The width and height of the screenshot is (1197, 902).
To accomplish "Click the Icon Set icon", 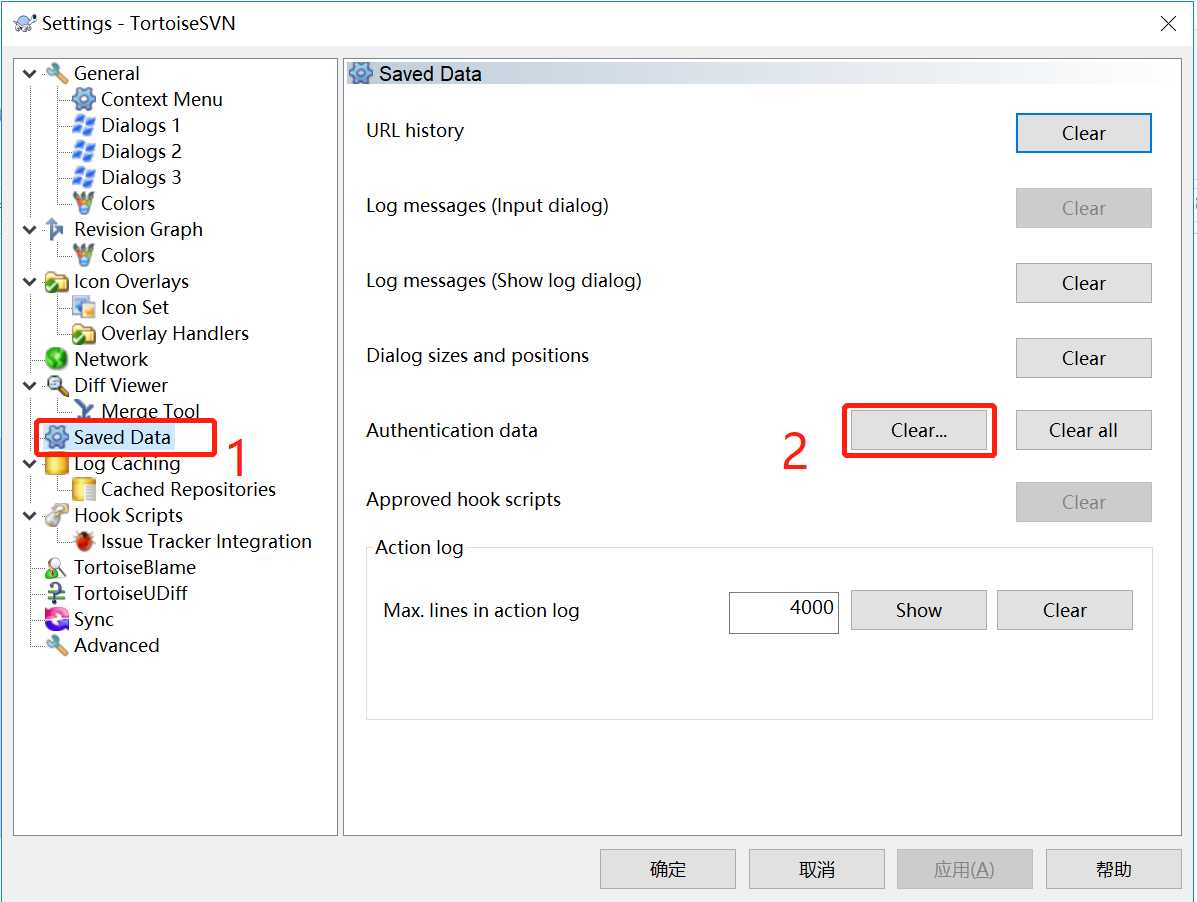I will (x=83, y=308).
